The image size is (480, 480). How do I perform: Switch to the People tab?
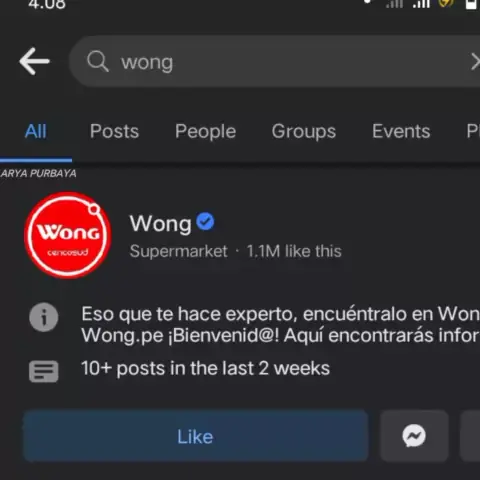click(x=206, y=132)
